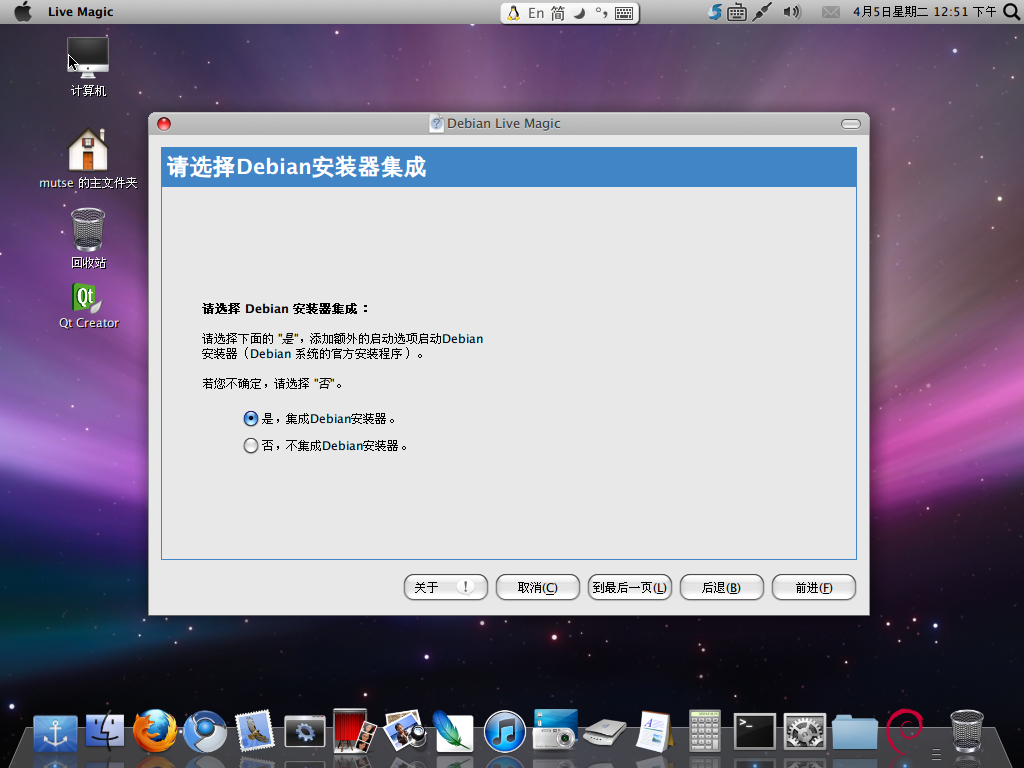Click the mail envelope indicator

(831, 12)
